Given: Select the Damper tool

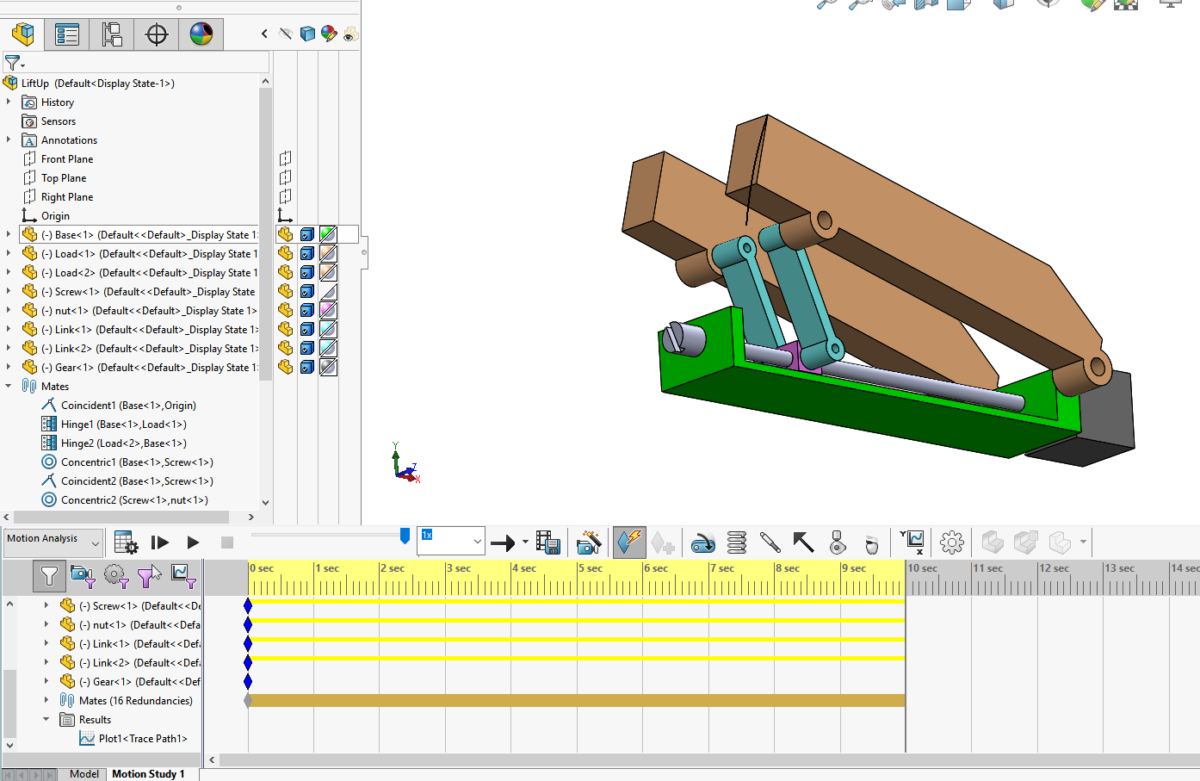Looking at the screenshot, I should coord(768,542).
